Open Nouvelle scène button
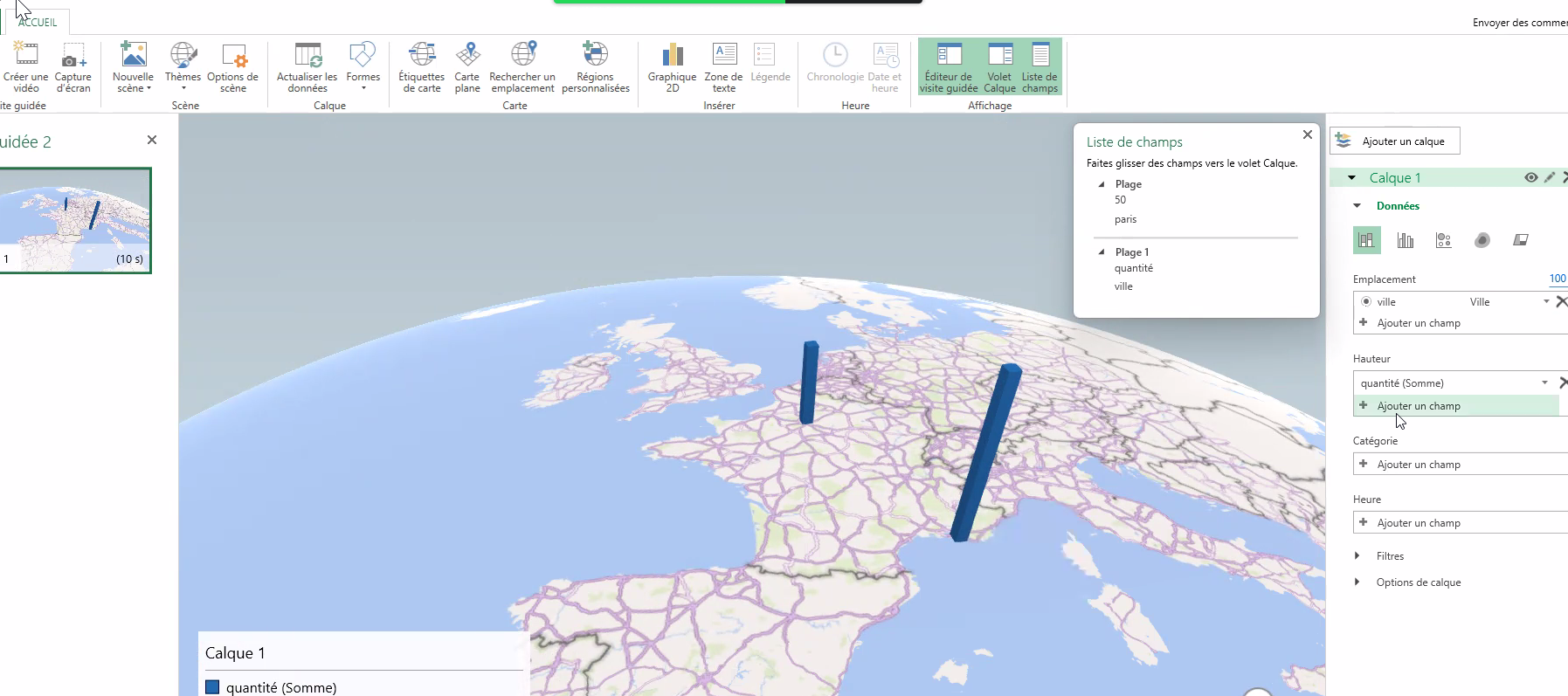The width and height of the screenshot is (1568, 696). tap(133, 67)
